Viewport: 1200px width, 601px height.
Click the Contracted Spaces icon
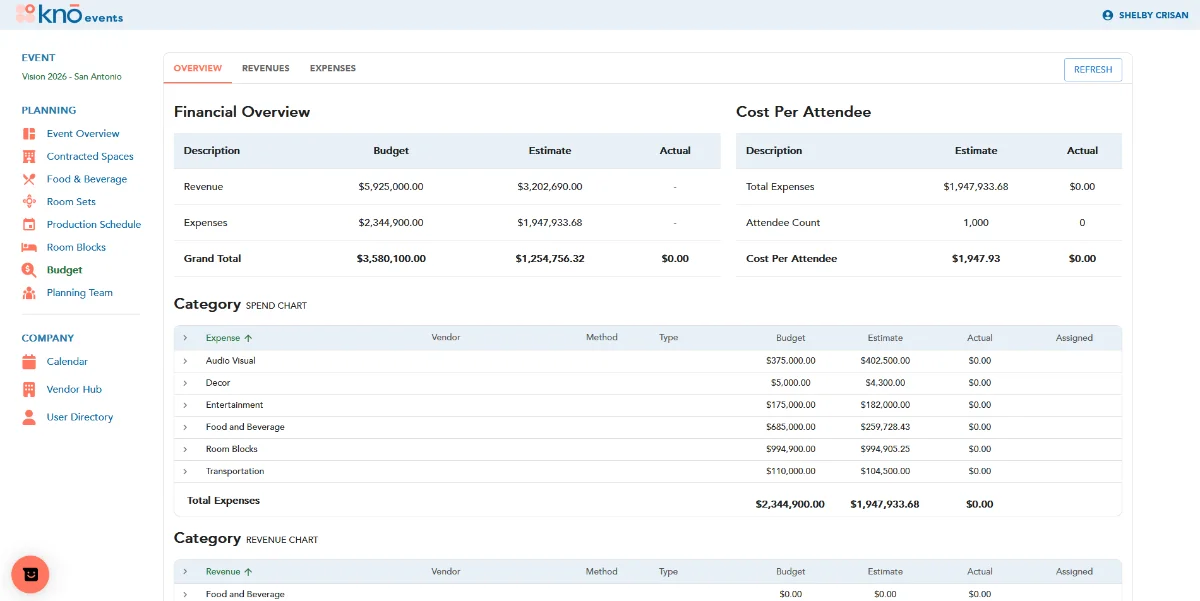29,157
